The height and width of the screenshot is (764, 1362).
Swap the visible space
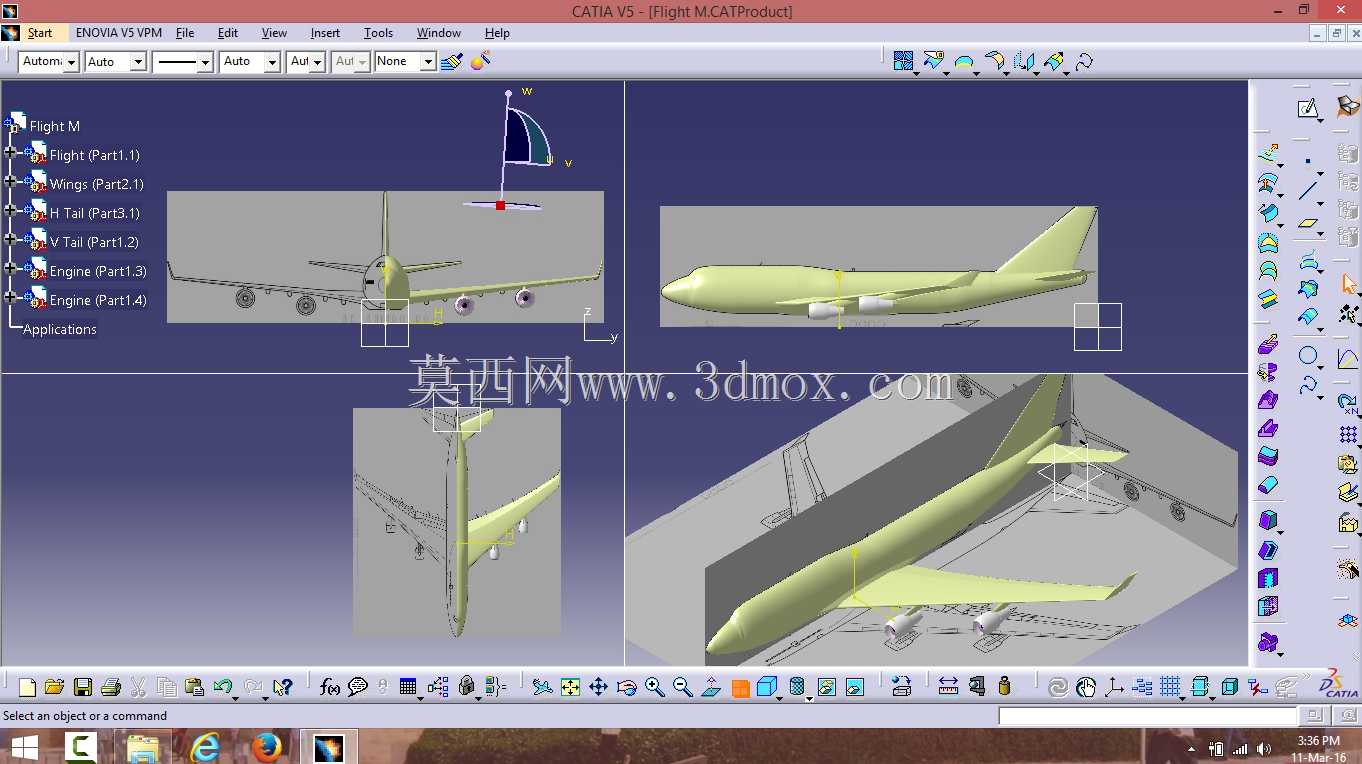tap(854, 687)
